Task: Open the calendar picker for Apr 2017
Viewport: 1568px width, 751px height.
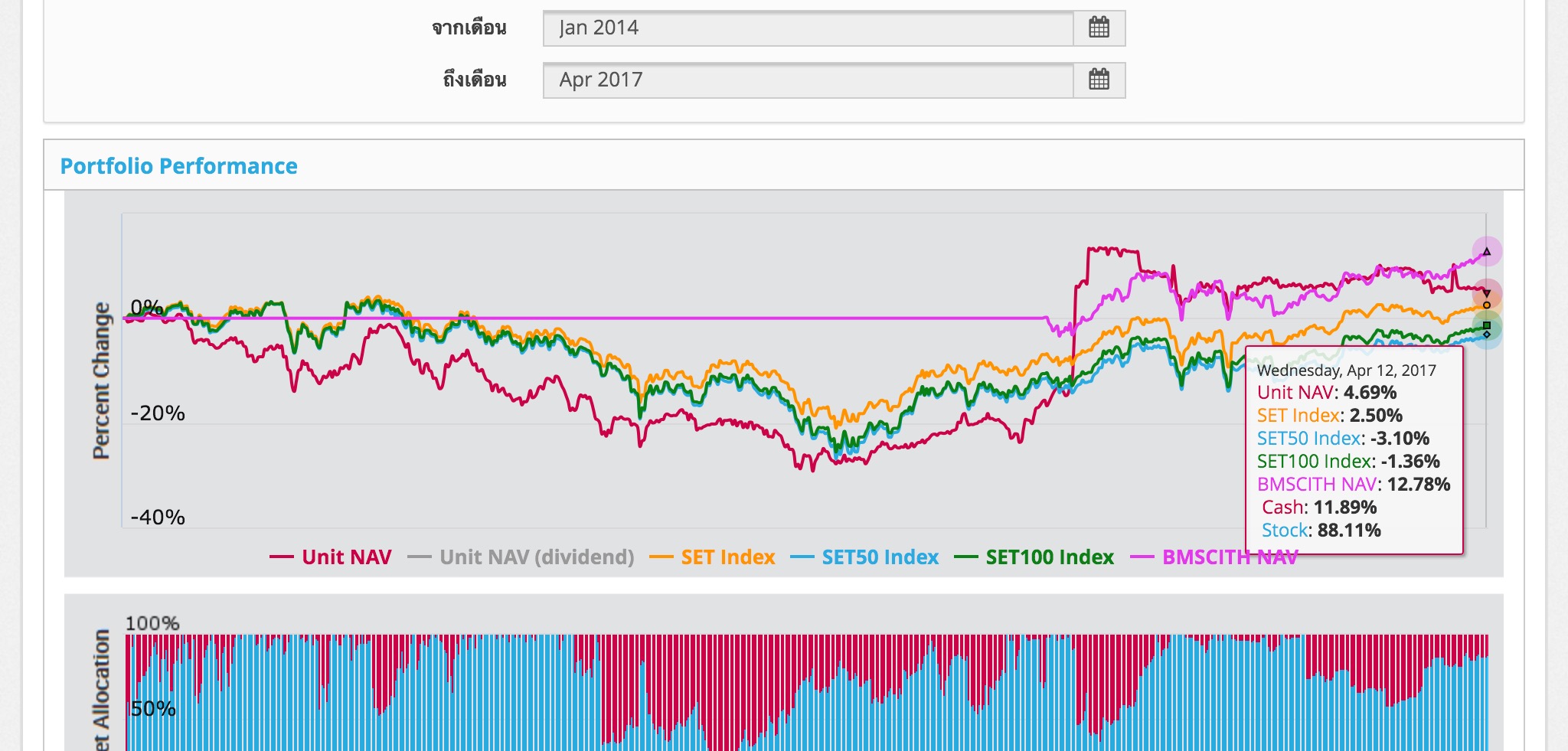Action: coord(1099,80)
